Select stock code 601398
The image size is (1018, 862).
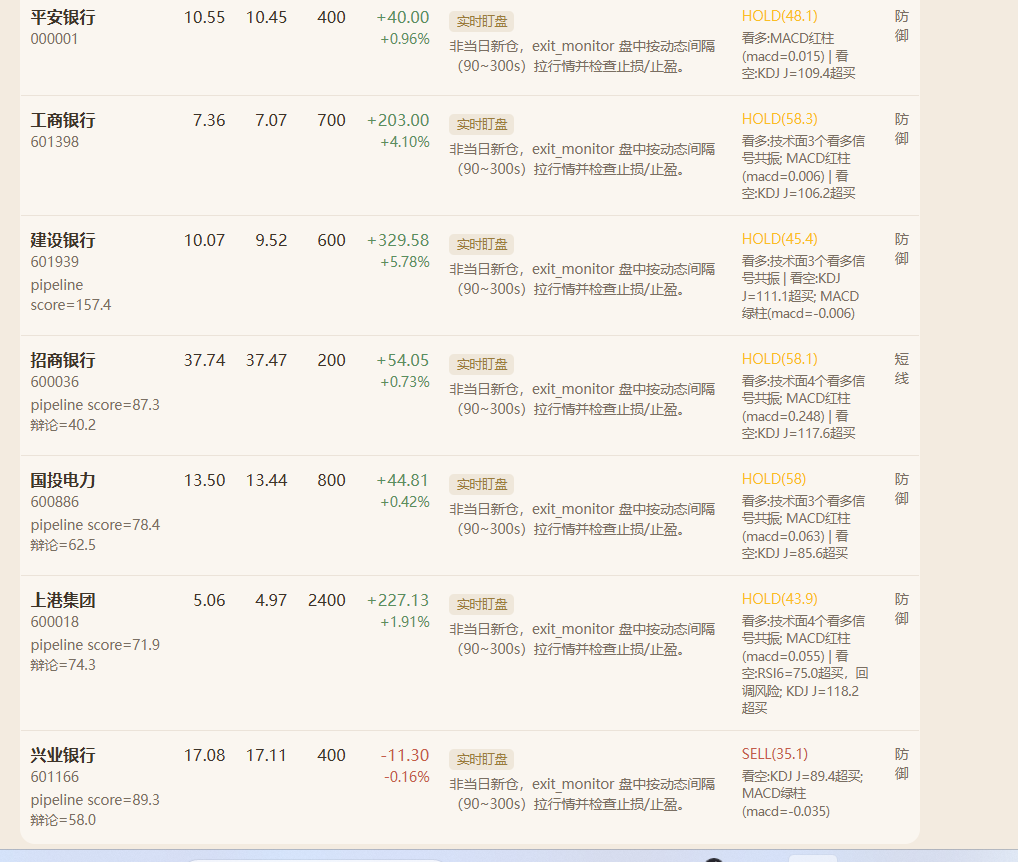click(55, 142)
